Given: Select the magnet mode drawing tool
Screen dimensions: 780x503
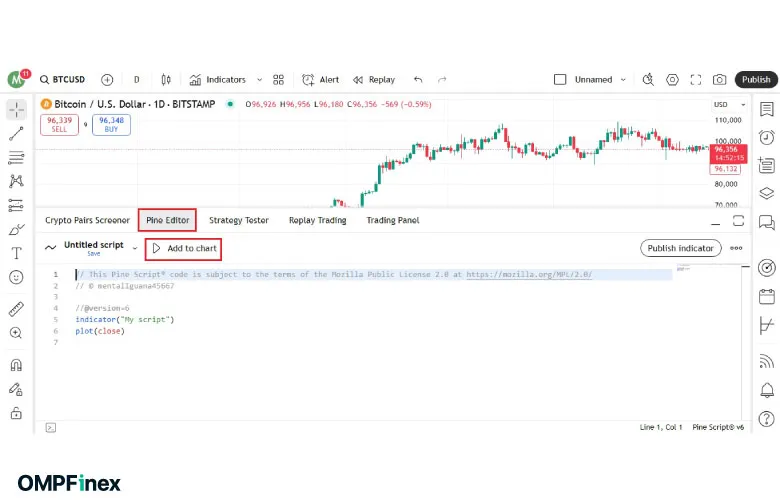Looking at the screenshot, I should tap(16, 366).
